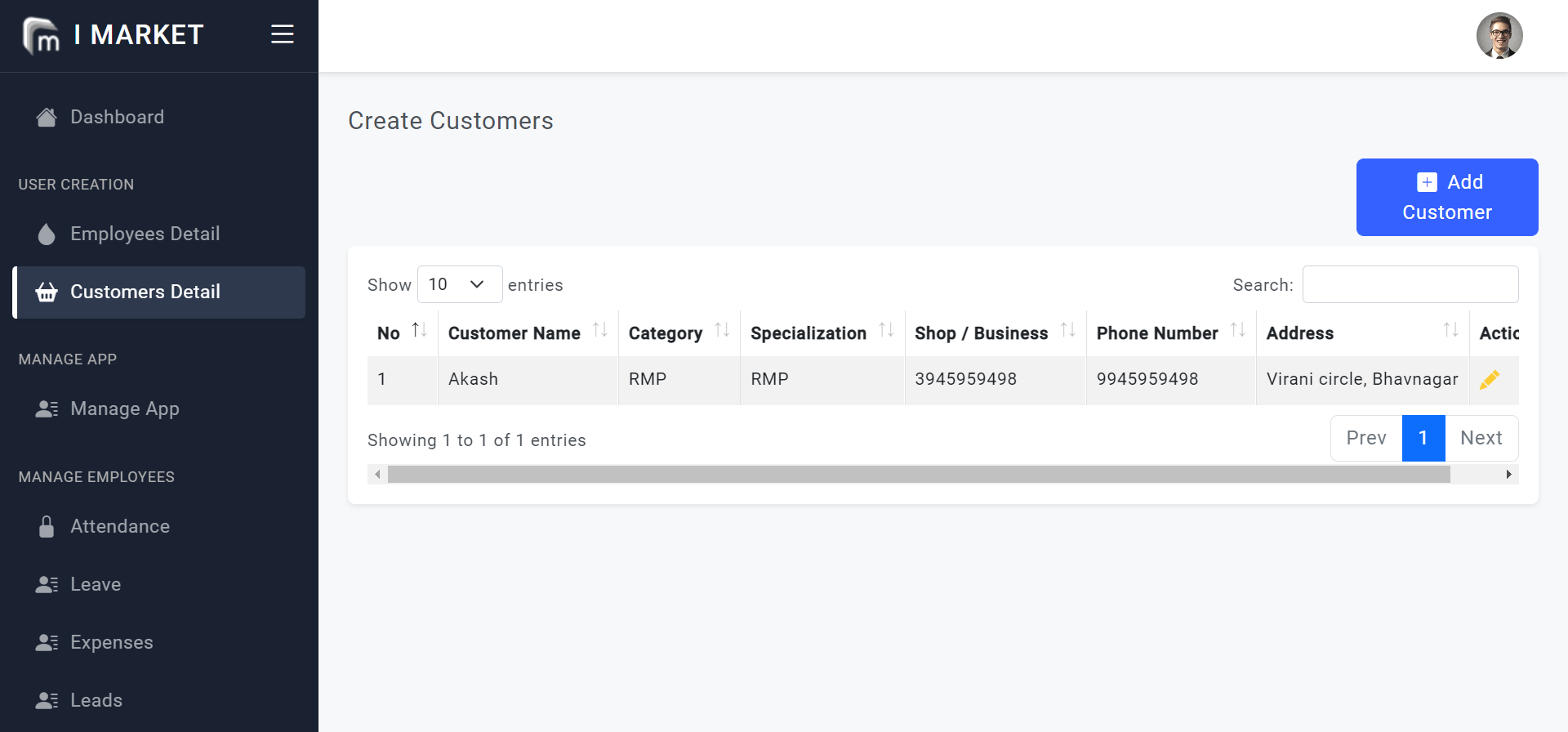Click the horizontal table scrollbar
This screenshot has height=732, width=1568.
click(918, 475)
